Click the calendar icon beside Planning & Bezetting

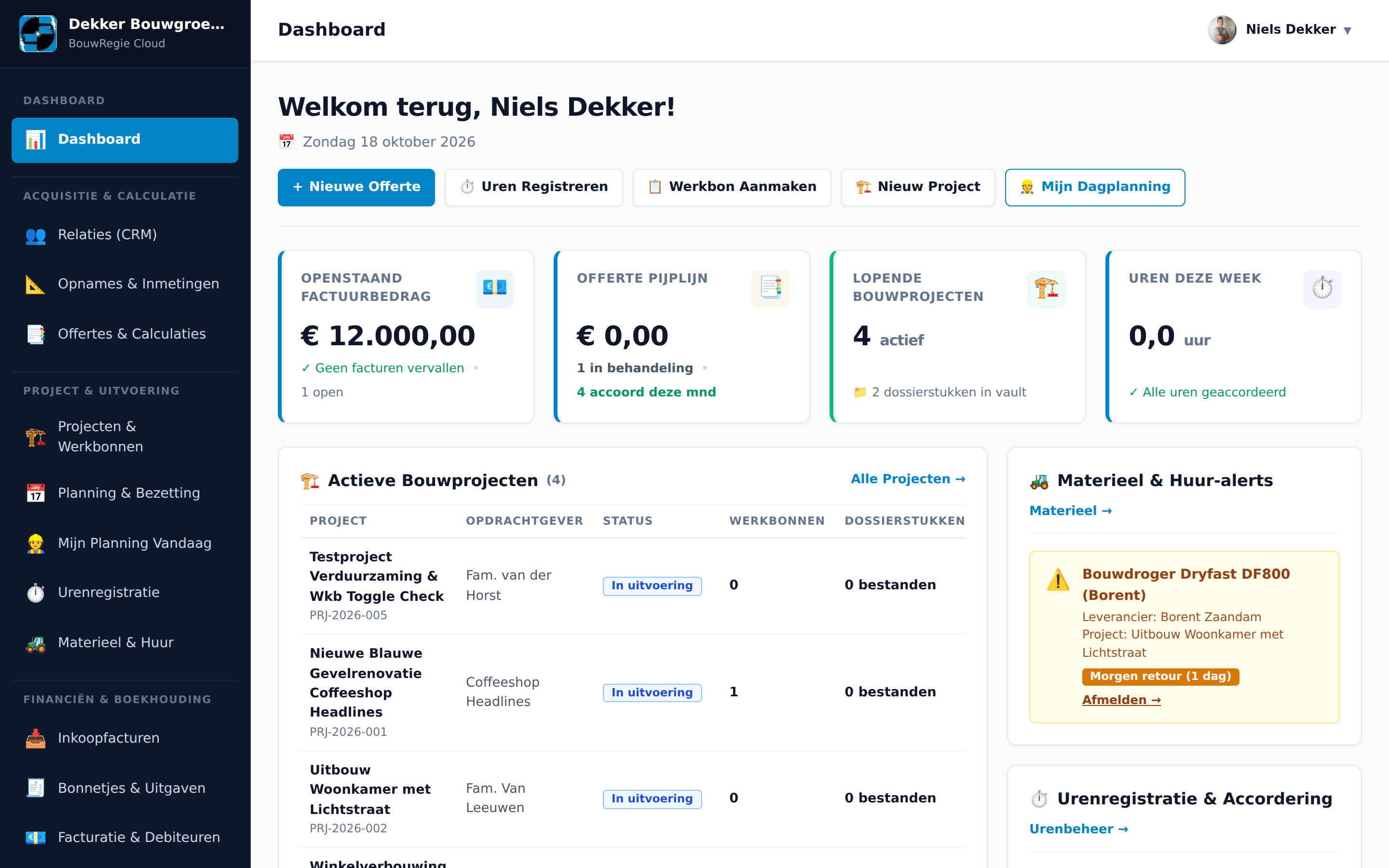click(x=36, y=493)
